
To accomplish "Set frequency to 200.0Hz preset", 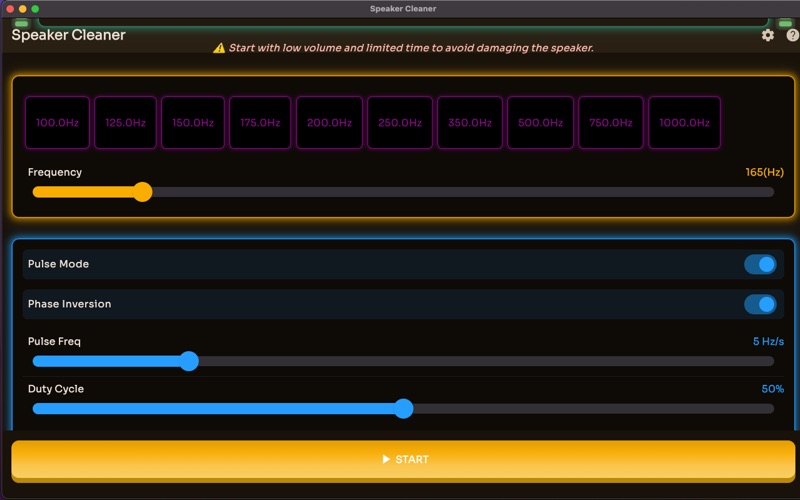I will (329, 123).
